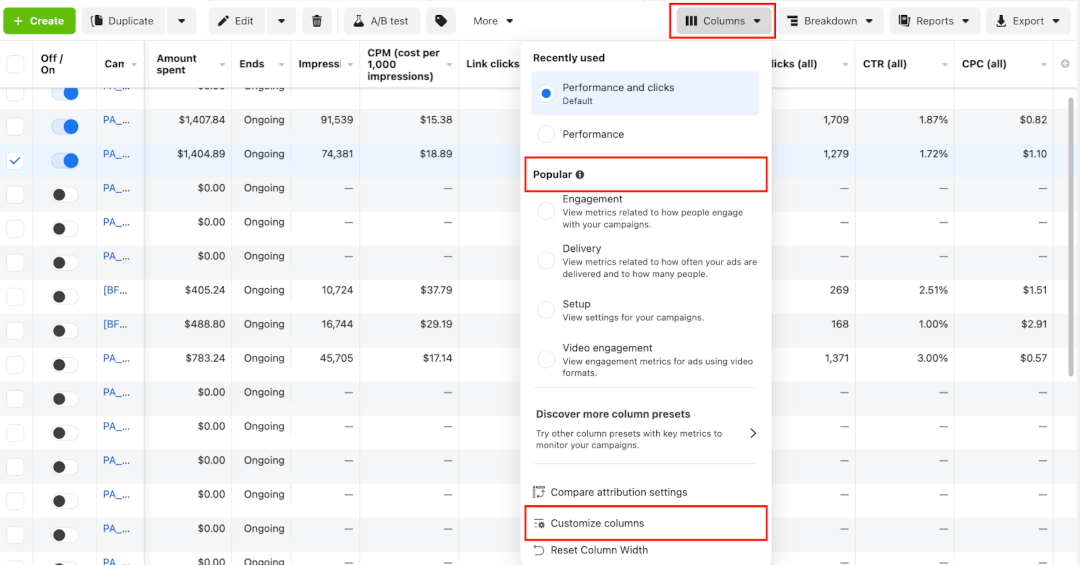Viewport: 1080px width, 565px height.
Task: Click the tag label icon
Action: pyautogui.click(x=441, y=21)
